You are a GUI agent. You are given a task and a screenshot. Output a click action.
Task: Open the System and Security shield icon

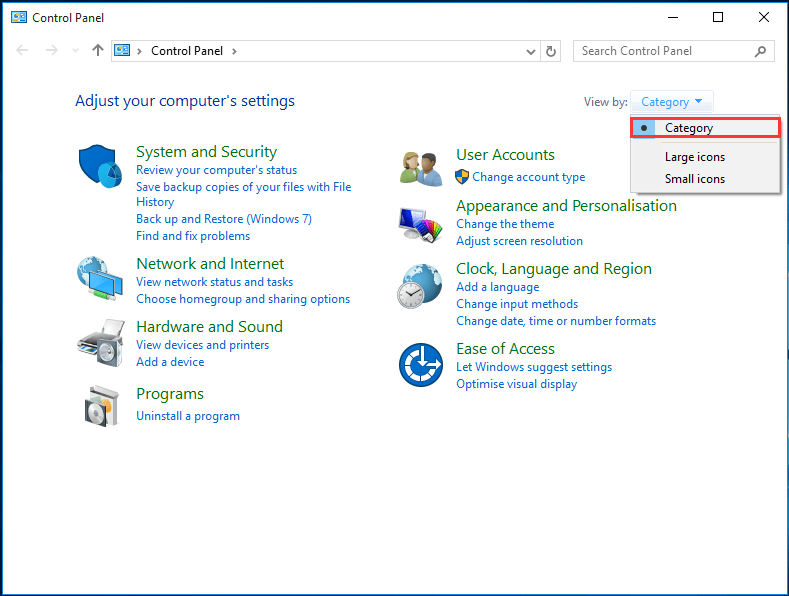click(100, 166)
